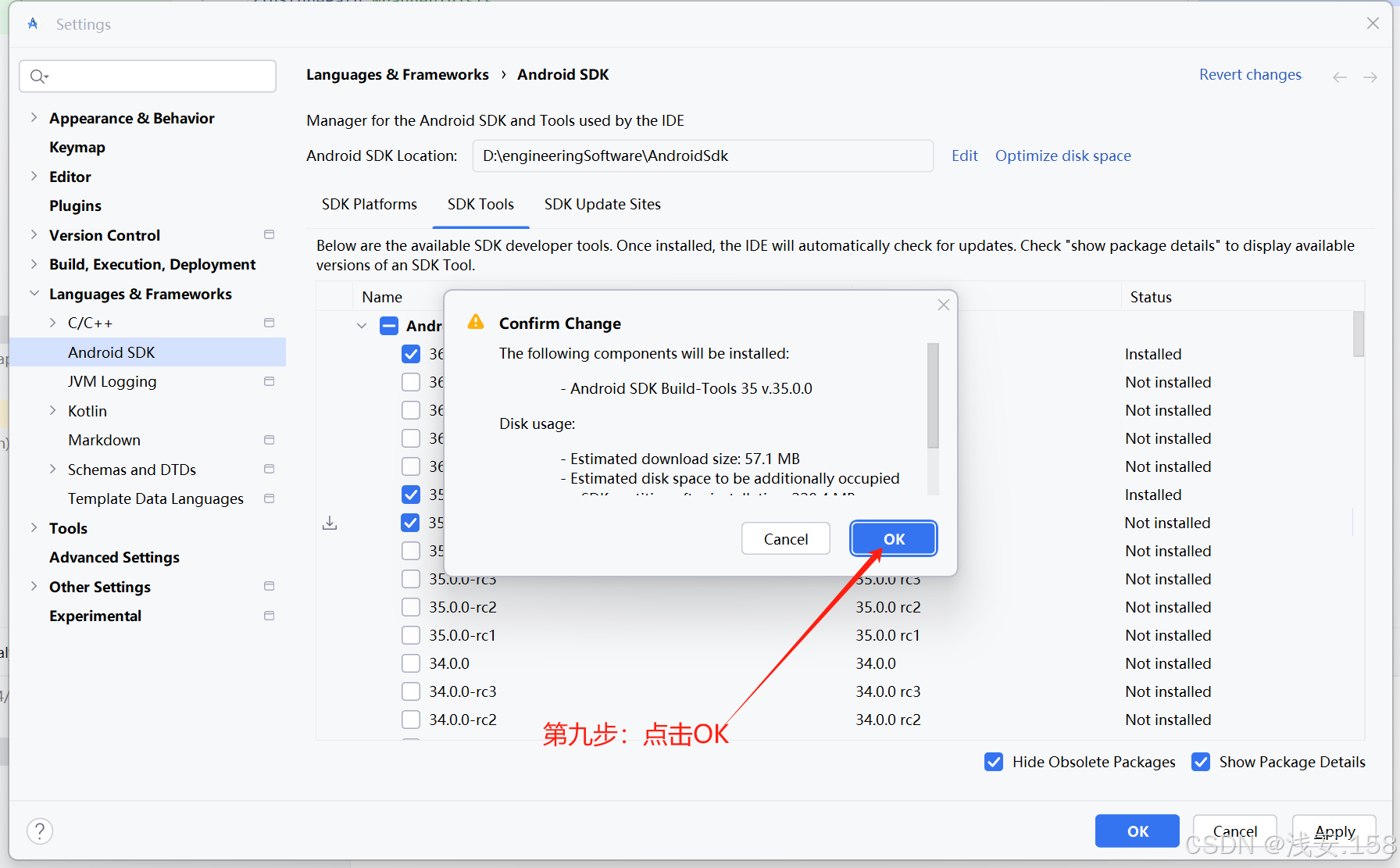
Task: Open the Markdown settings page
Action: [105, 440]
